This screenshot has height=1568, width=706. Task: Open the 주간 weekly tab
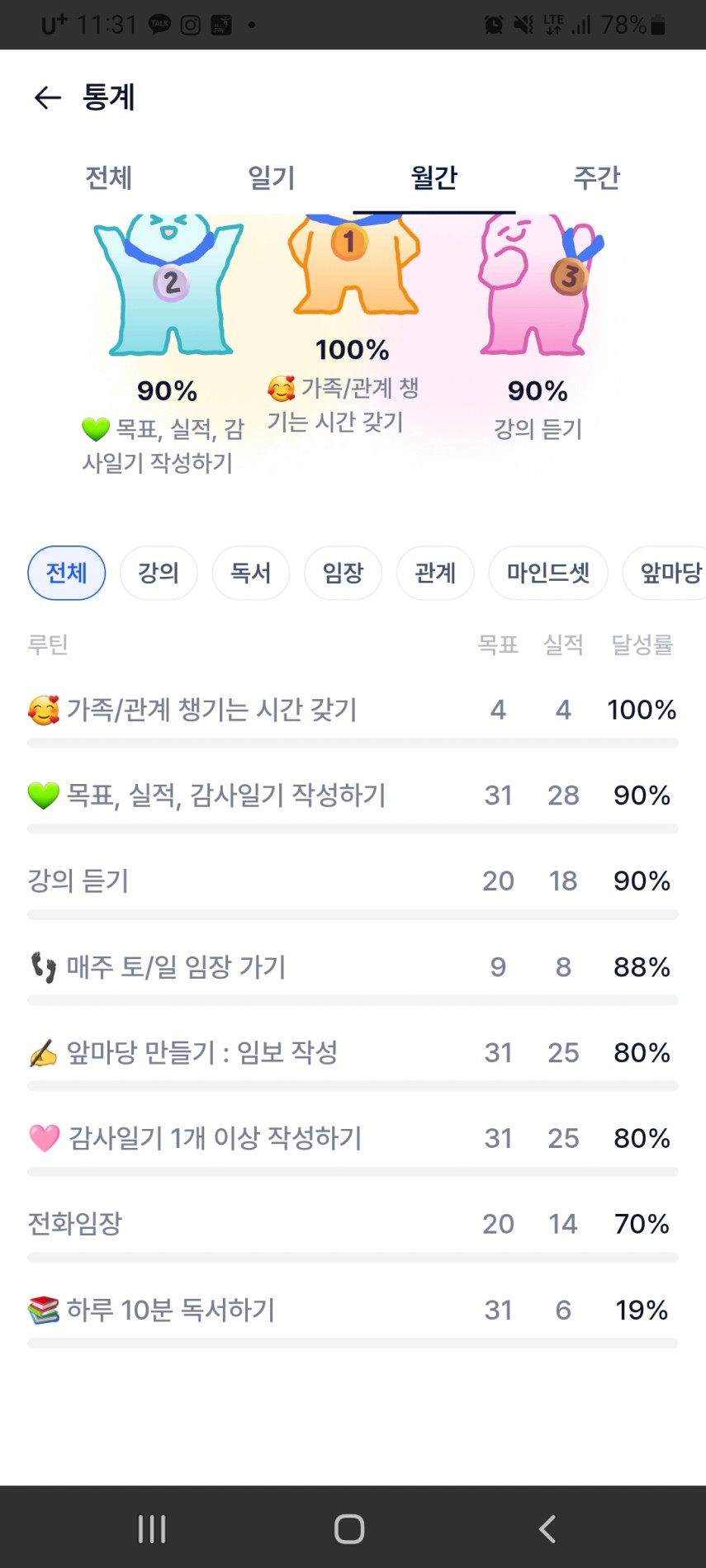coord(596,177)
